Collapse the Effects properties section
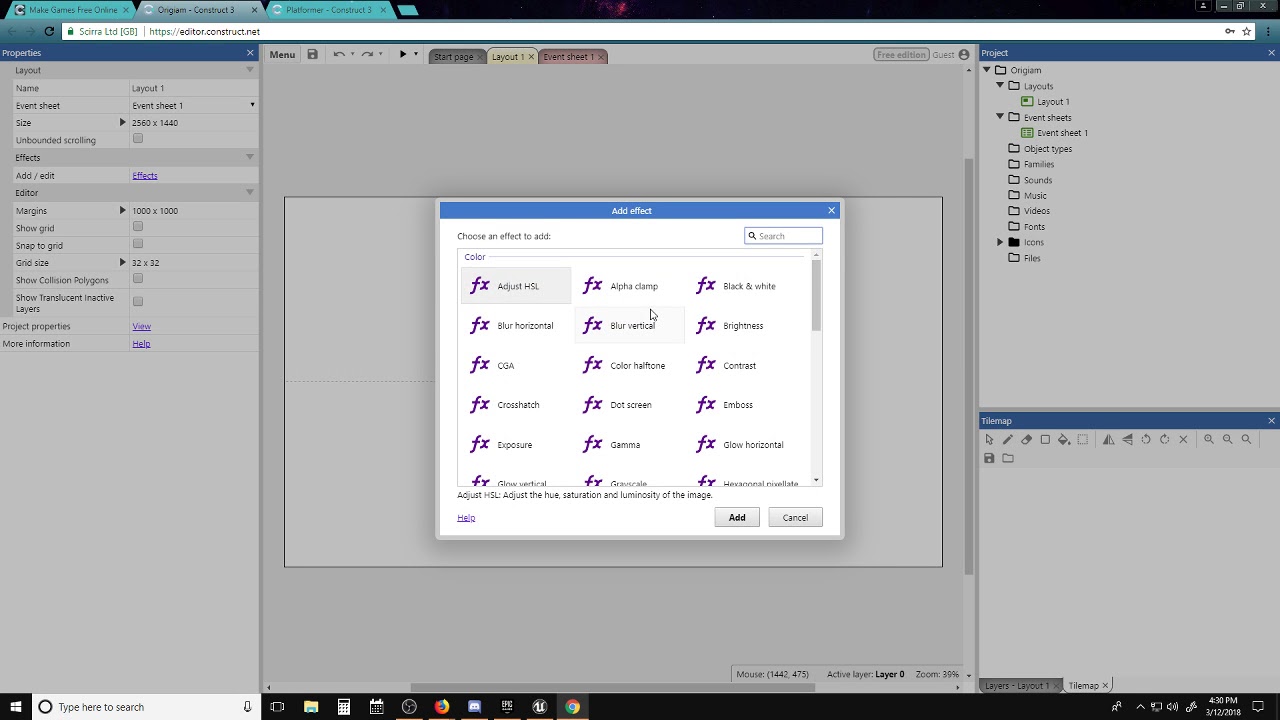This screenshot has width=1280, height=720. 250,157
